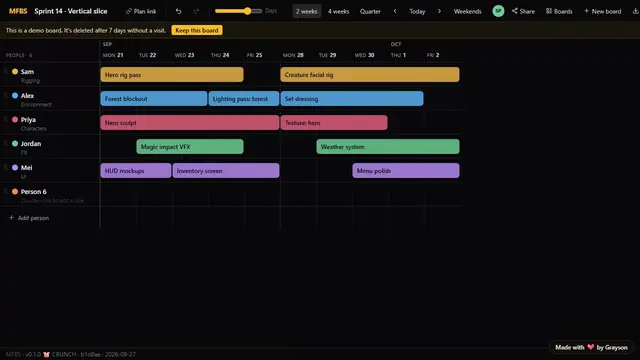Open the Magic impact VFX task
The width and height of the screenshot is (640, 360).
click(x=190, y=147)
